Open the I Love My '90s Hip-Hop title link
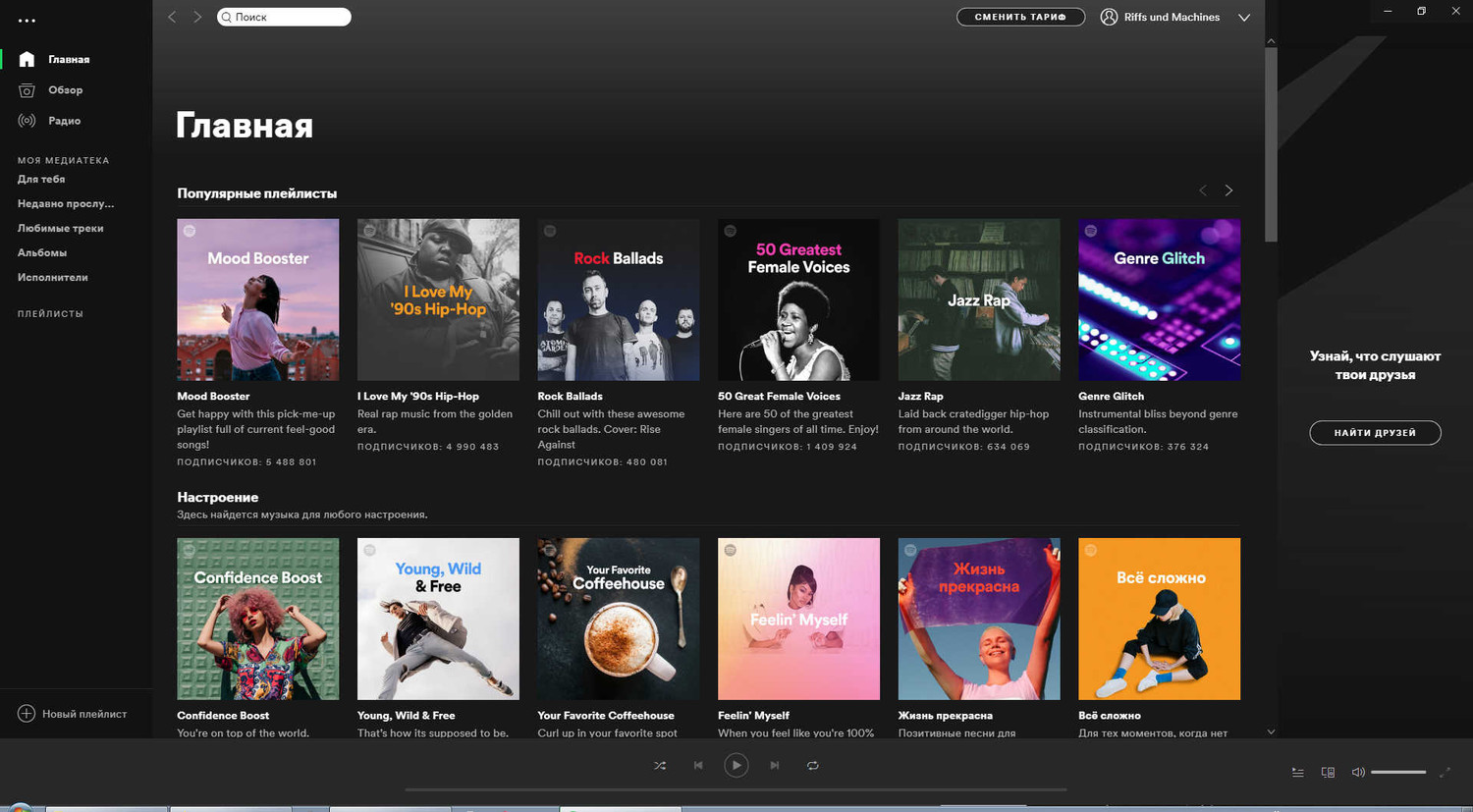Image resolution: width=1473 pixels, height=812 pixels. pyautogui.click(x=418, y=397)
